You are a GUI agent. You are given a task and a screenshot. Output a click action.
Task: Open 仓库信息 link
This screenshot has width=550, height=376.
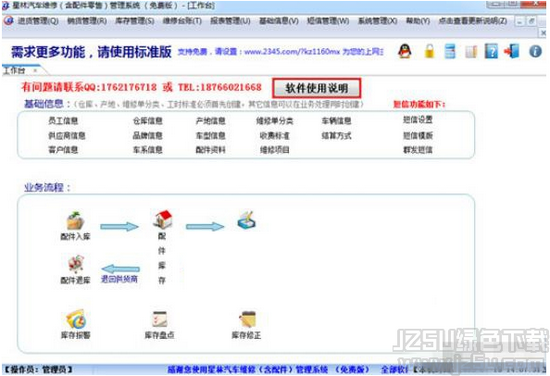coord(147,121)
